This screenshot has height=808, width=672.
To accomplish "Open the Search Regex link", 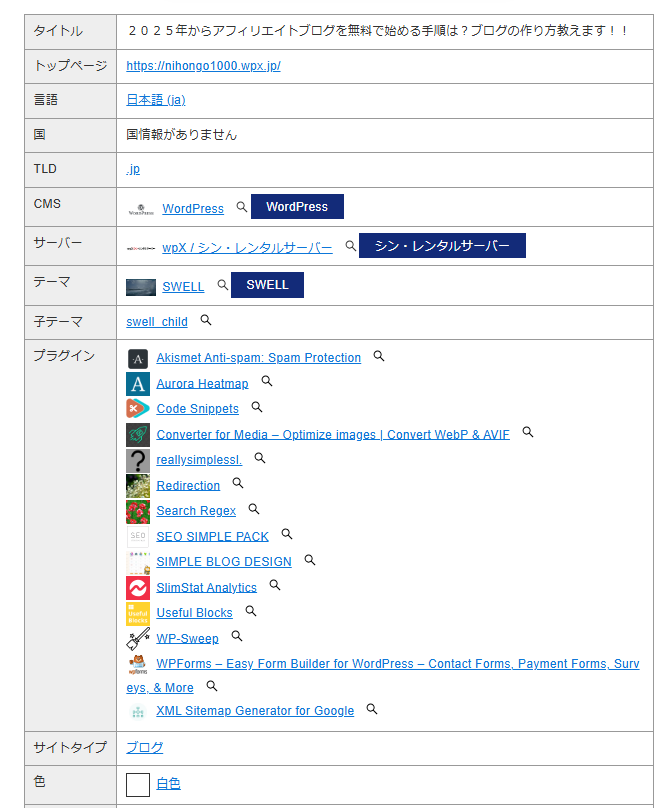I will click(196, 511).
